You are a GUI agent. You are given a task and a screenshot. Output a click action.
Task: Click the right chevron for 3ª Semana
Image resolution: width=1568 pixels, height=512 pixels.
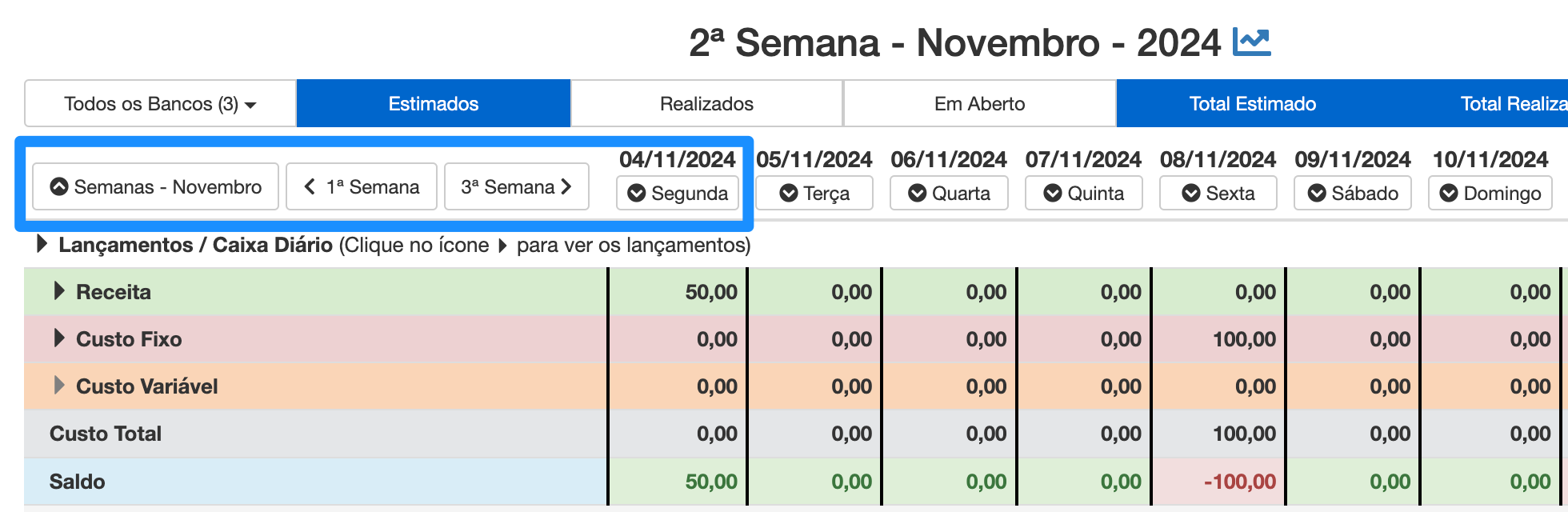pos(566,187)
